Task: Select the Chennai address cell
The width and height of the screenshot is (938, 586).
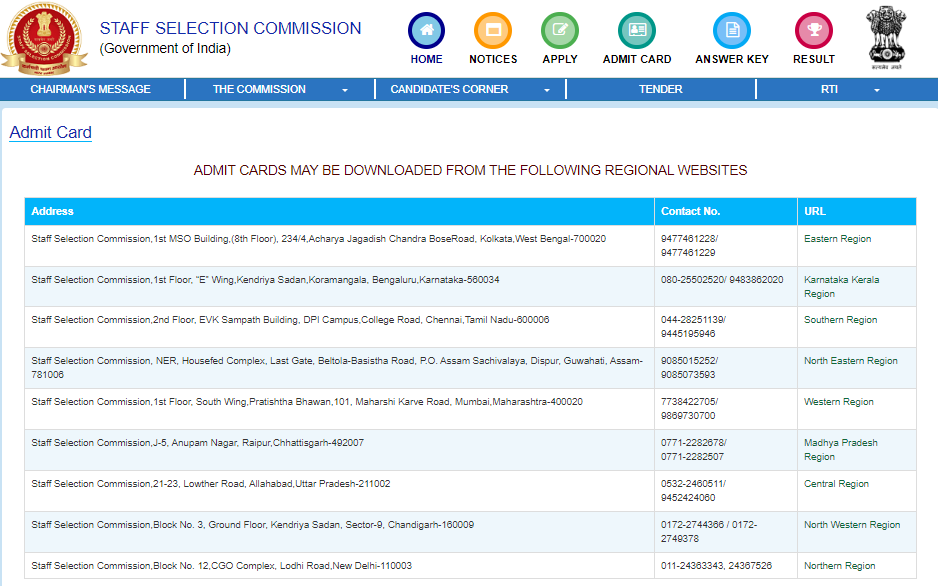Action: coord(339,327)
